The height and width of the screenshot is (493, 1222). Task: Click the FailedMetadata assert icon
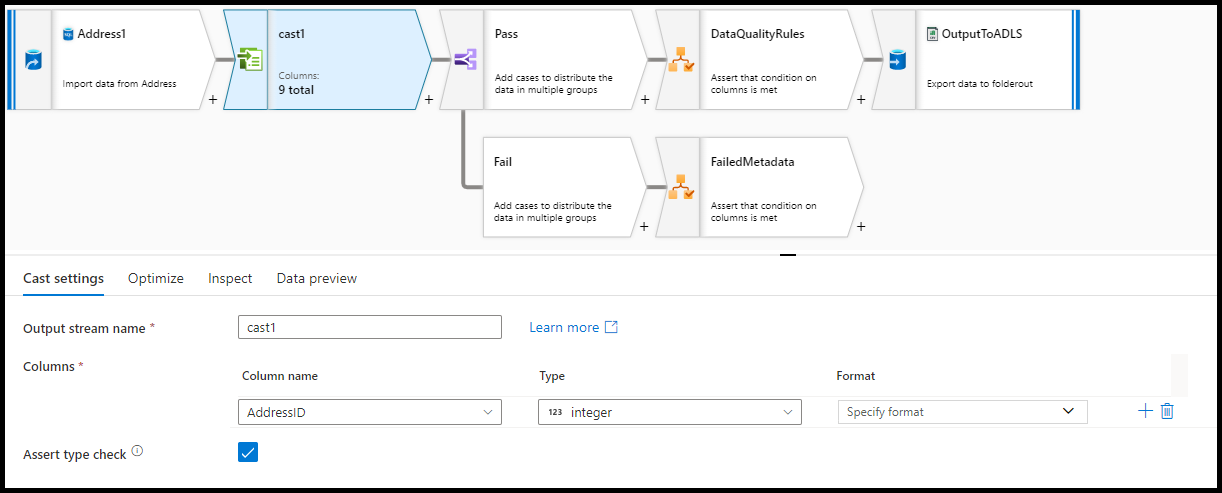point(681,187)
